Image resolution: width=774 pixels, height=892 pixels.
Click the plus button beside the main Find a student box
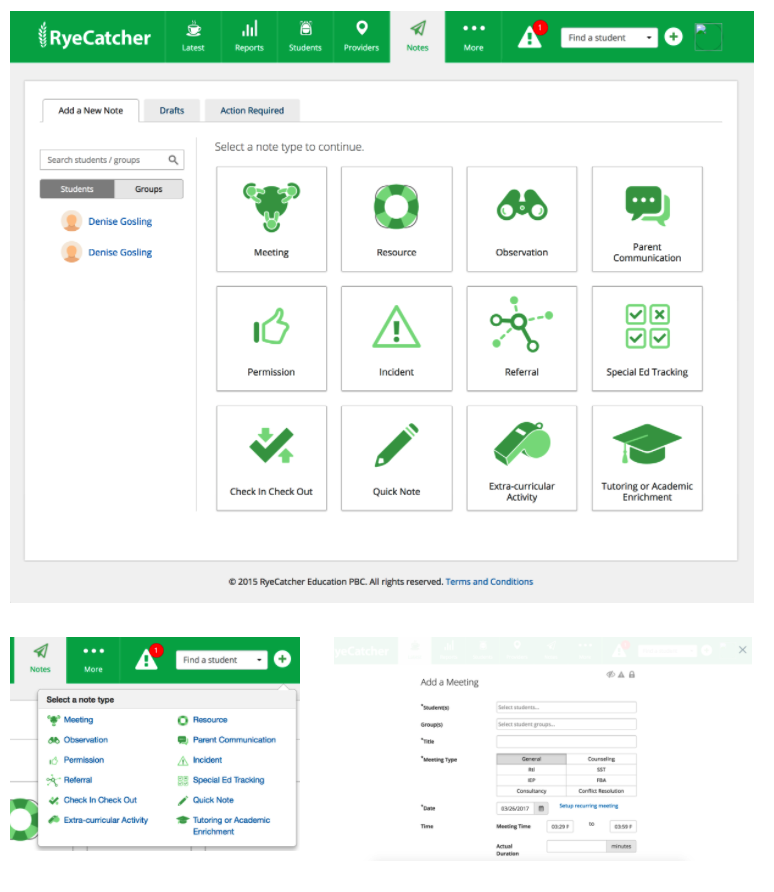click(673, 37)
